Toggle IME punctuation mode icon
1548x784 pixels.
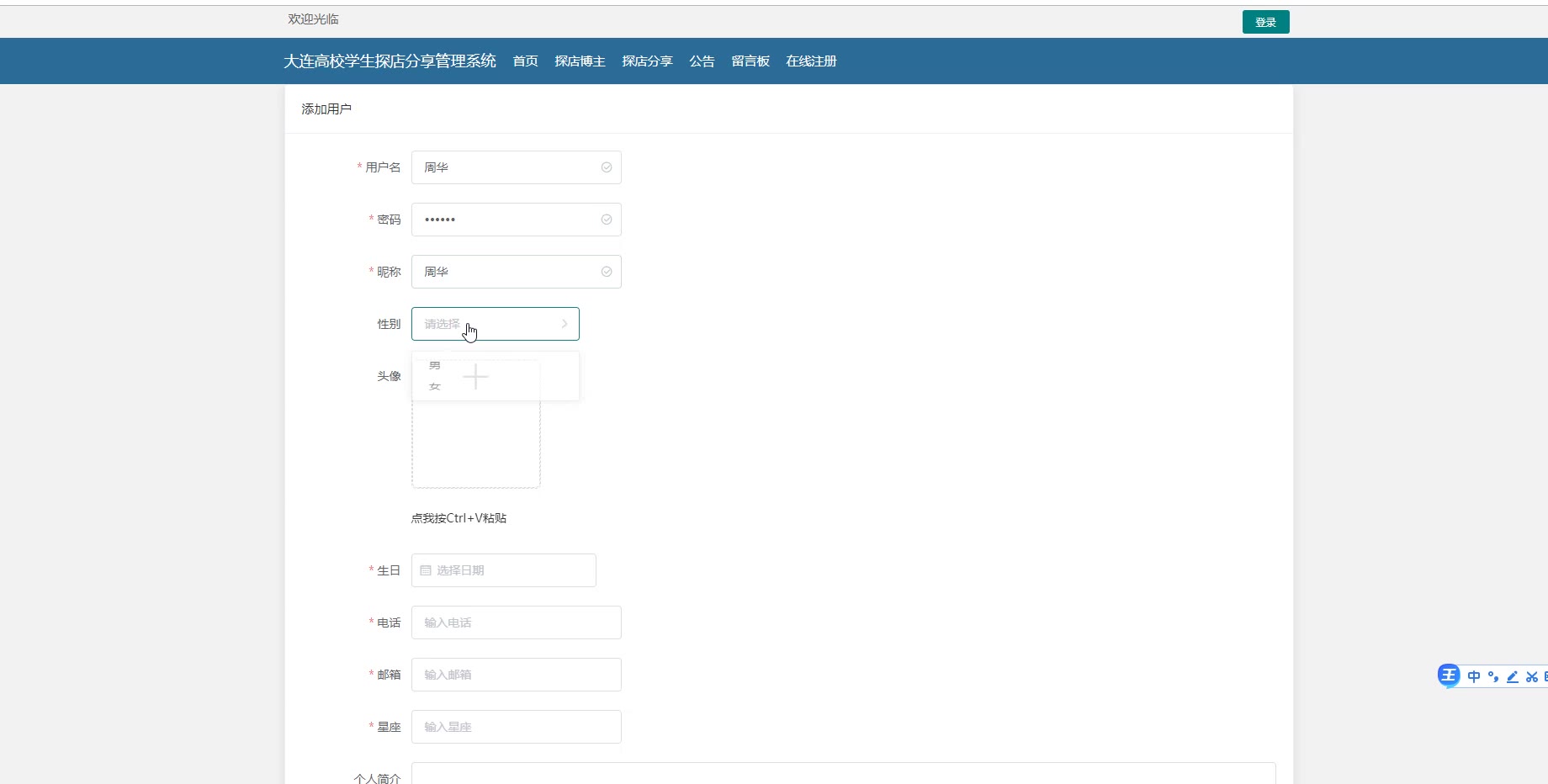1493,676
